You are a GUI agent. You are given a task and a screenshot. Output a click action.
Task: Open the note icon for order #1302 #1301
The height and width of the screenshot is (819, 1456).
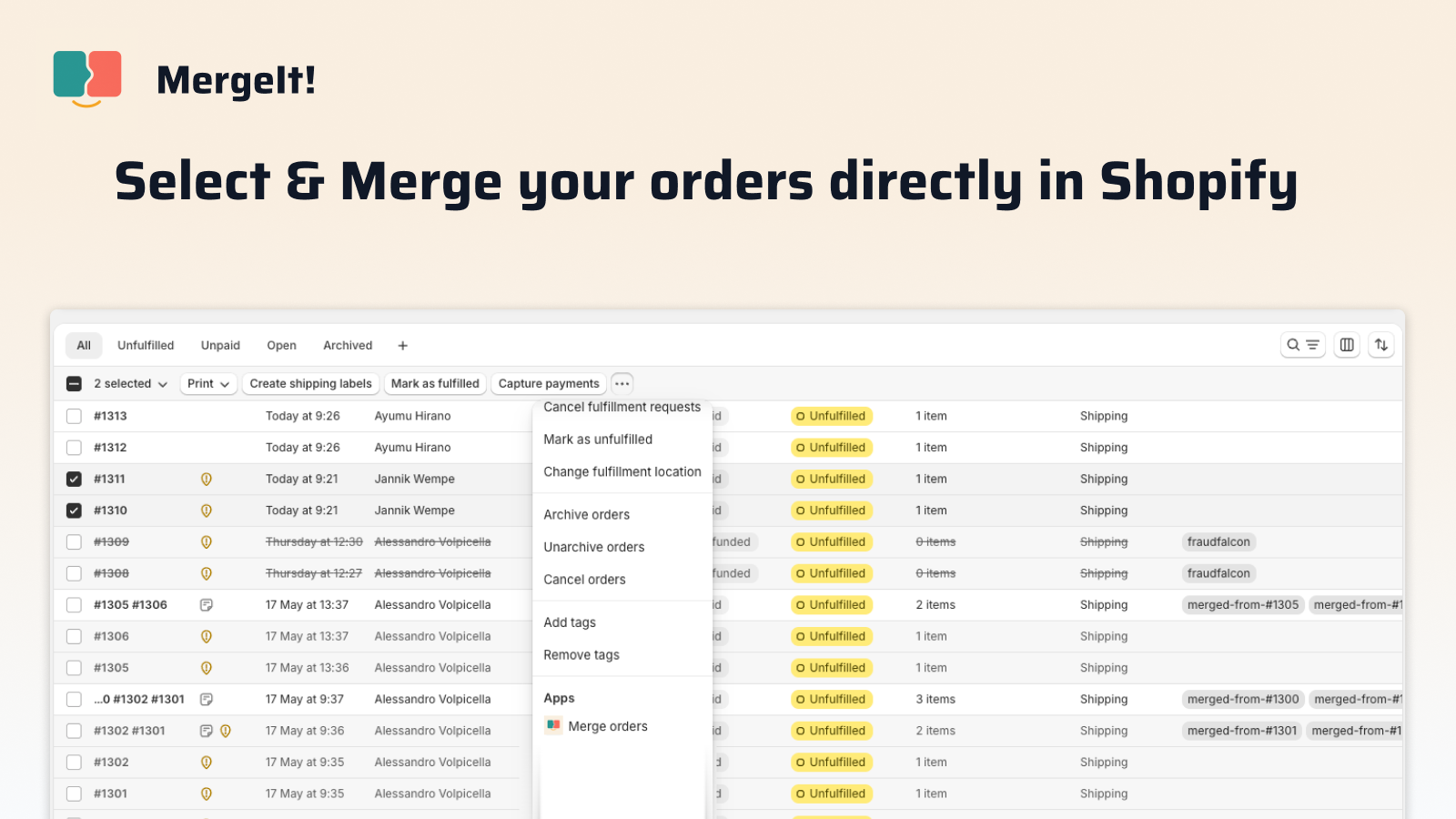coord(207,731)
